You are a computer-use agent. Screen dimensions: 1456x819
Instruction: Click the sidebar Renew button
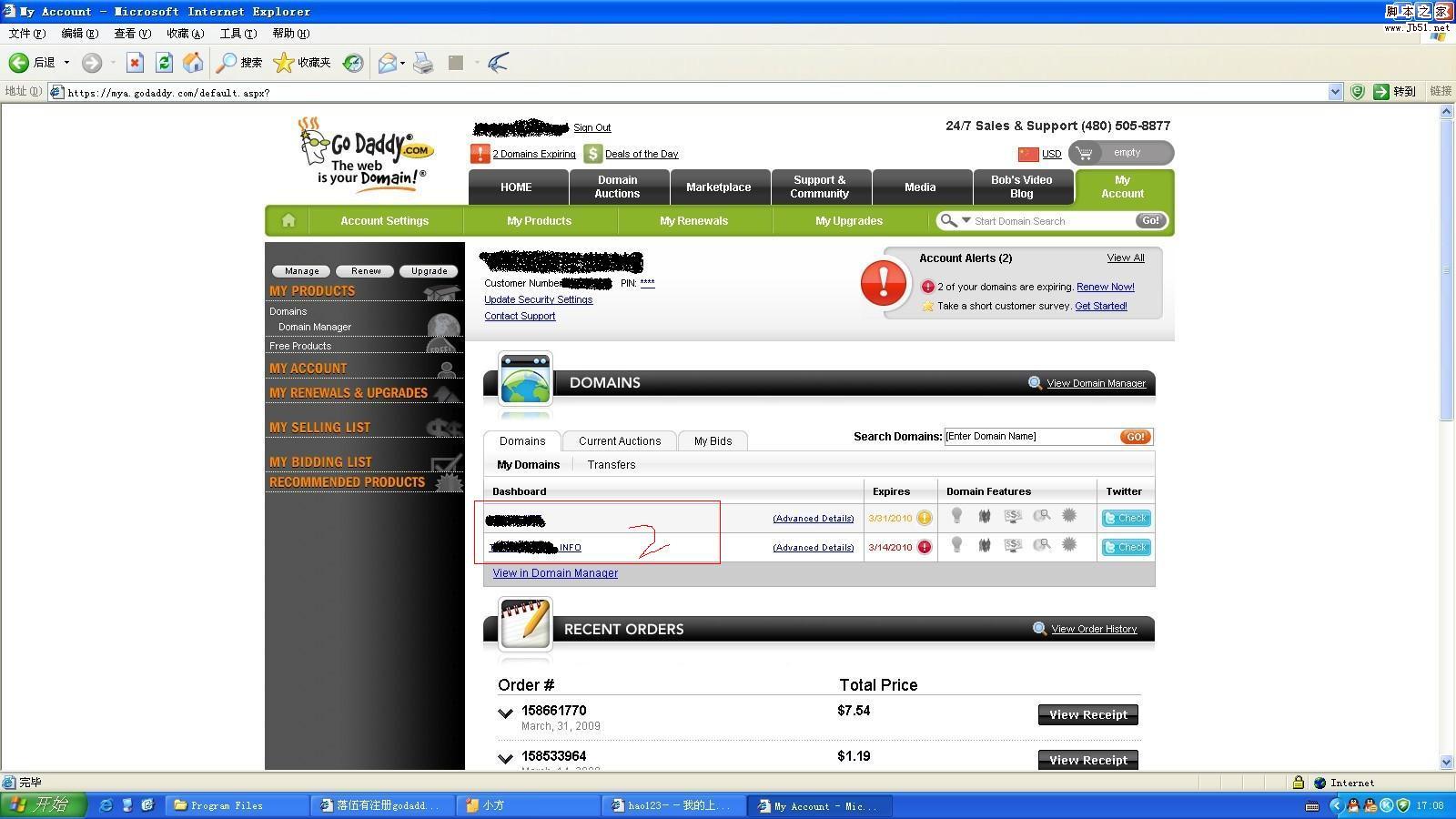366,271
